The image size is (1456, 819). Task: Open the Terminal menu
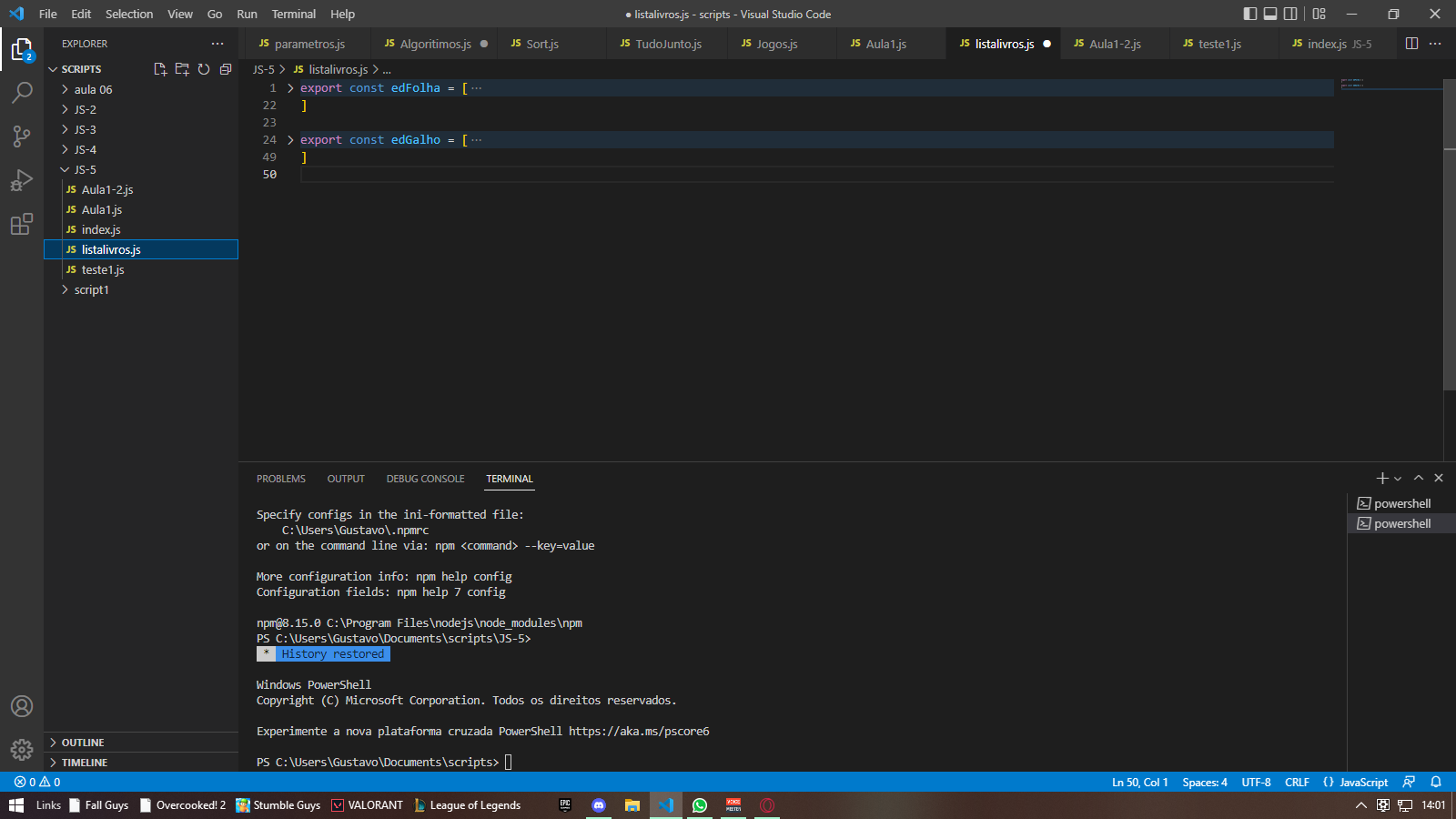tap(293, 14)
